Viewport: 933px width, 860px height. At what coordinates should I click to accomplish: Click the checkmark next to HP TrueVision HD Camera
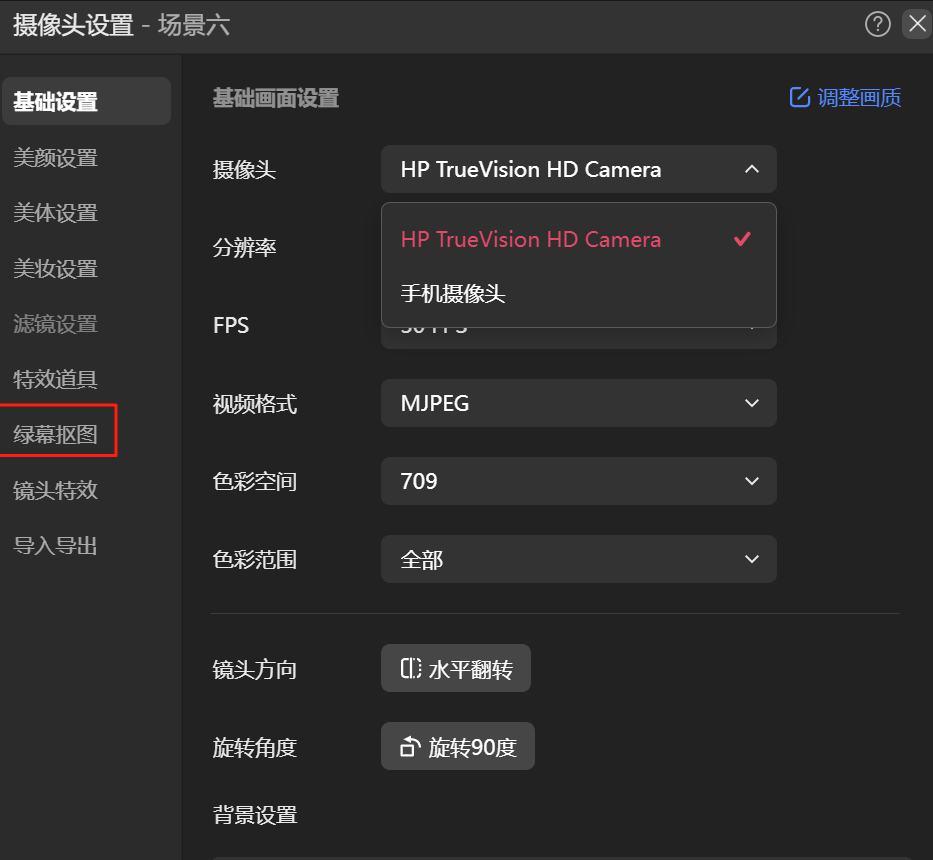tap(742, 239)
